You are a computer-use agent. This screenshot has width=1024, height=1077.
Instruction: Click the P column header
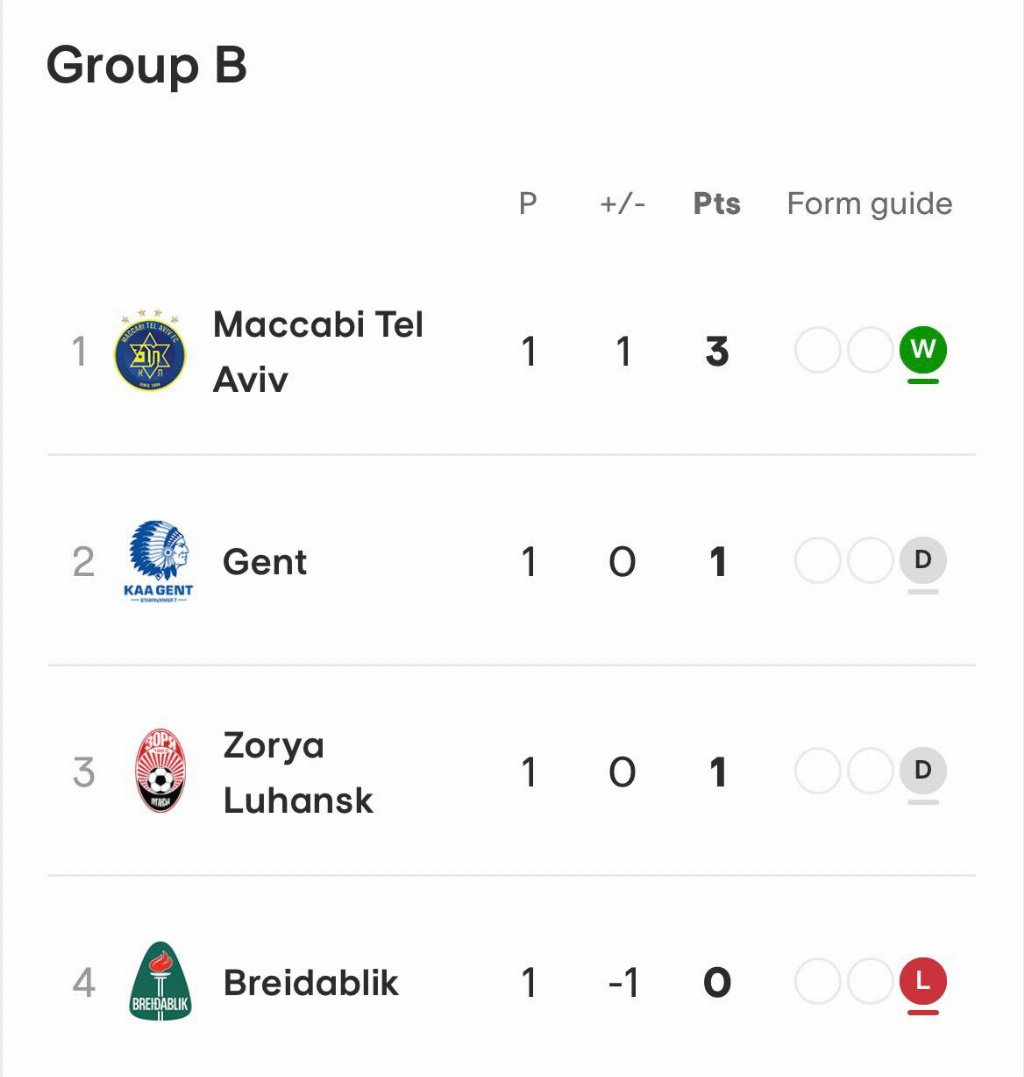(x=528, y=204)
